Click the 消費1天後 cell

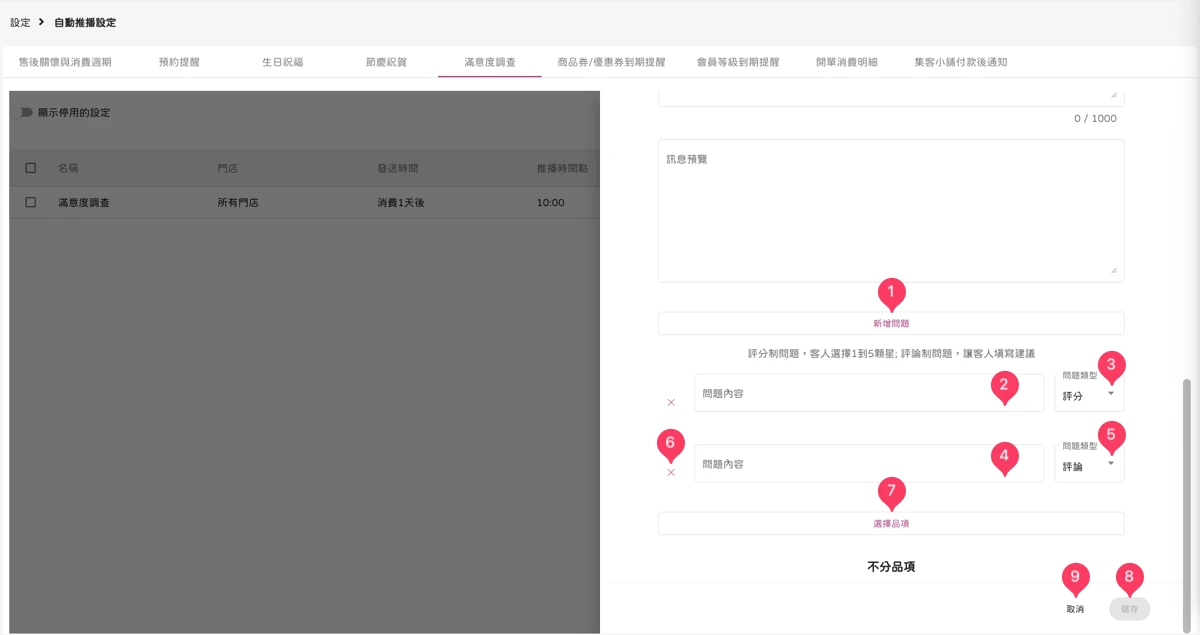401,203
